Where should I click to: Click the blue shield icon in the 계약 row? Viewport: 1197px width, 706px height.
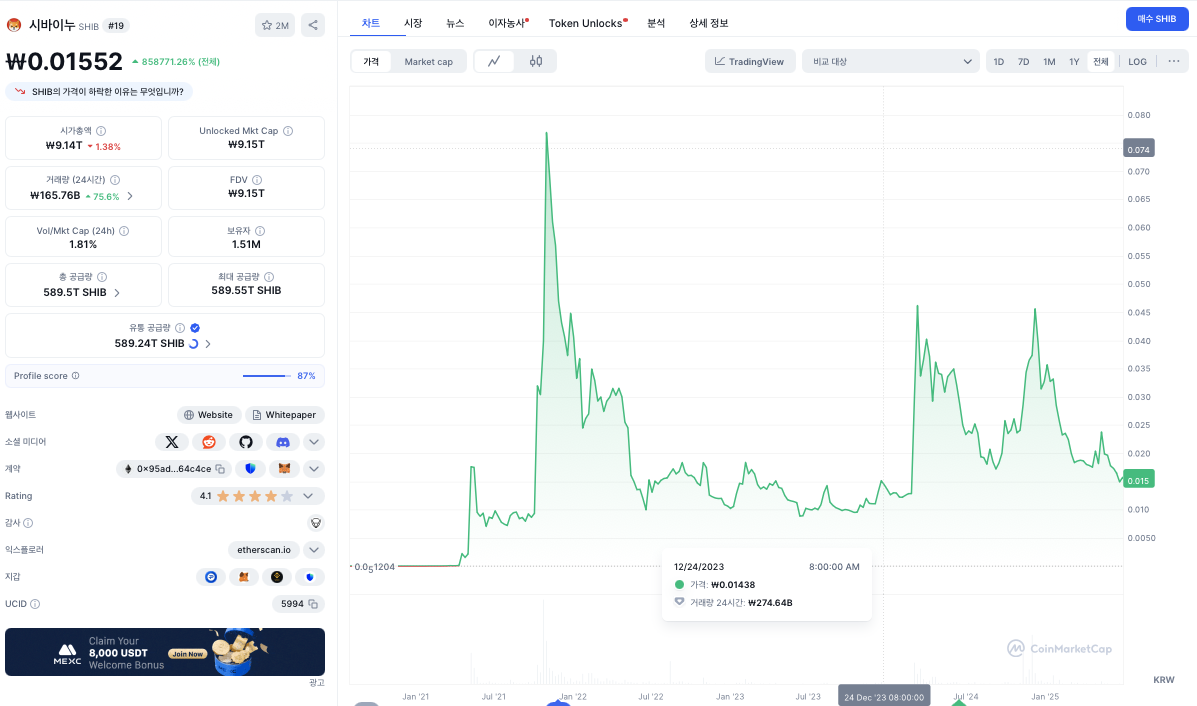[x=250, y=469]
